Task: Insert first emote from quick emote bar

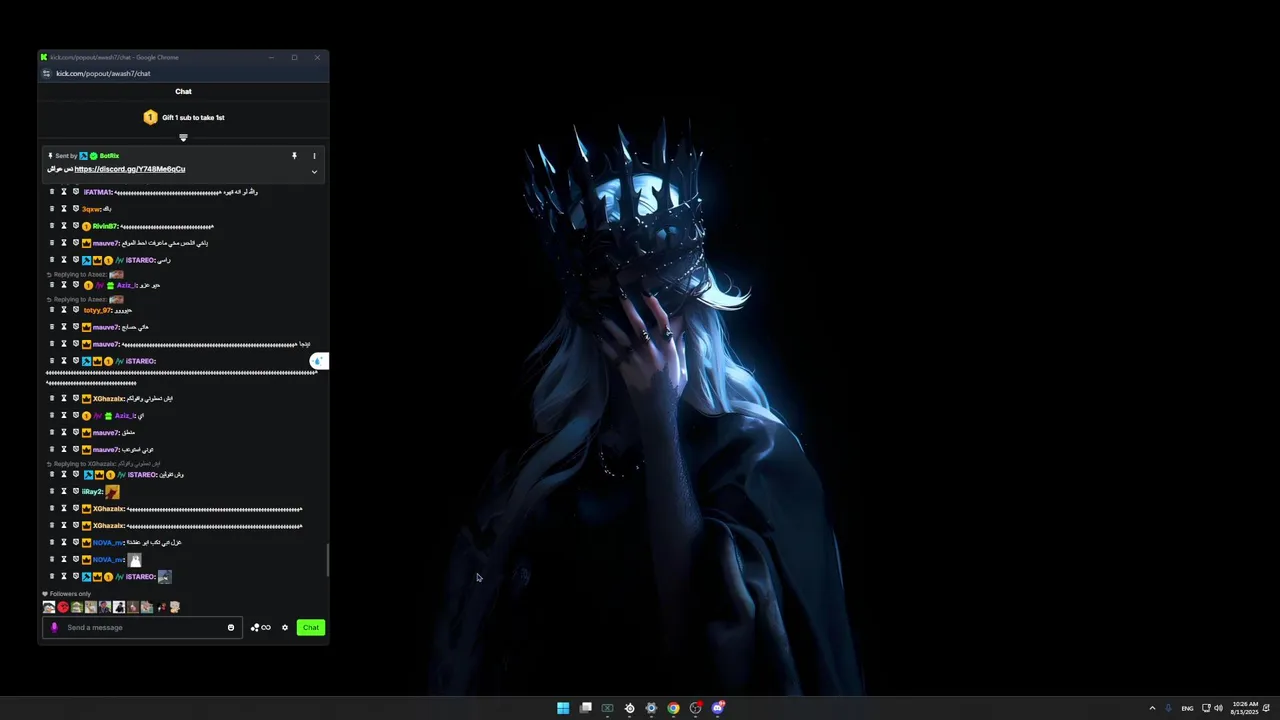Action: [49, 607]
